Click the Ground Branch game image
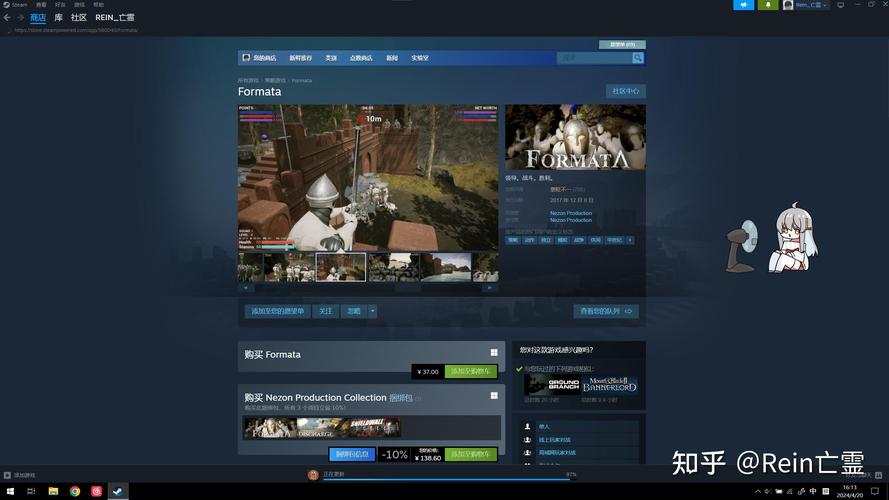This screenshot has width=889, height=500. point(552,385)
